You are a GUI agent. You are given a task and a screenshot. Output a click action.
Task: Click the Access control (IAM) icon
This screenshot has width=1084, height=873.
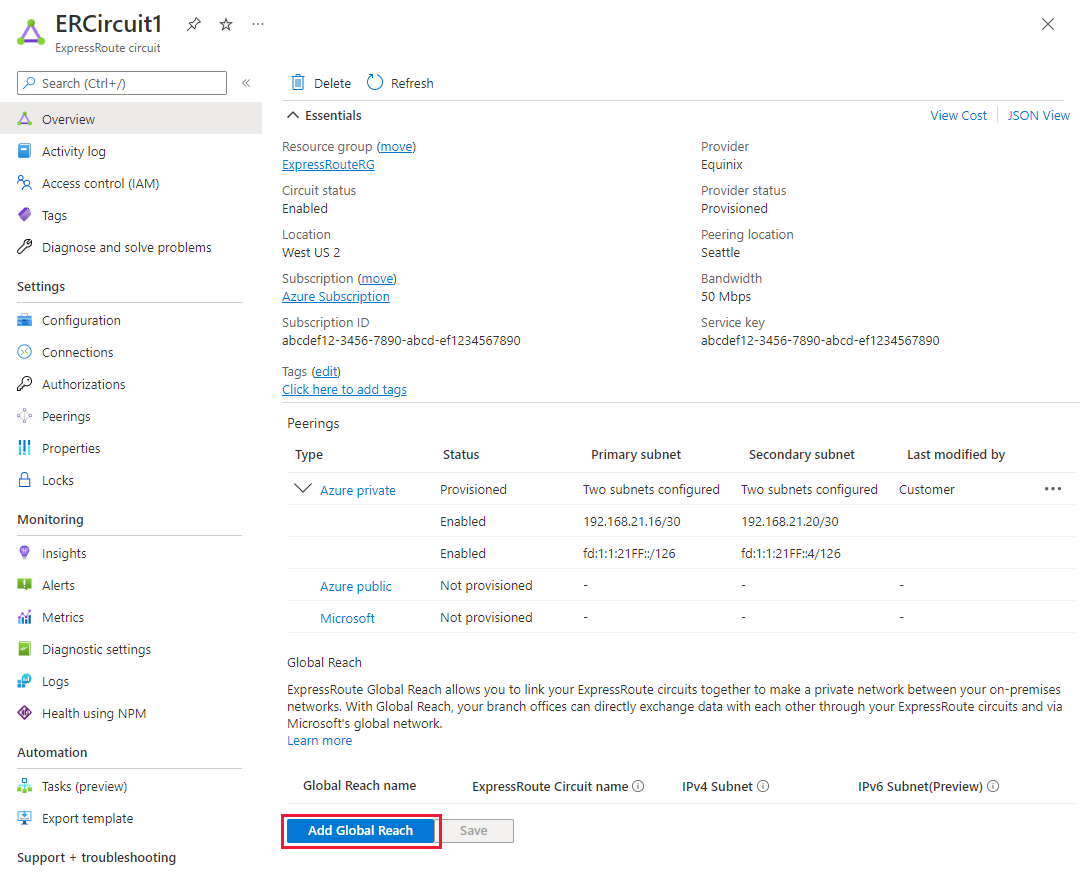24,182
